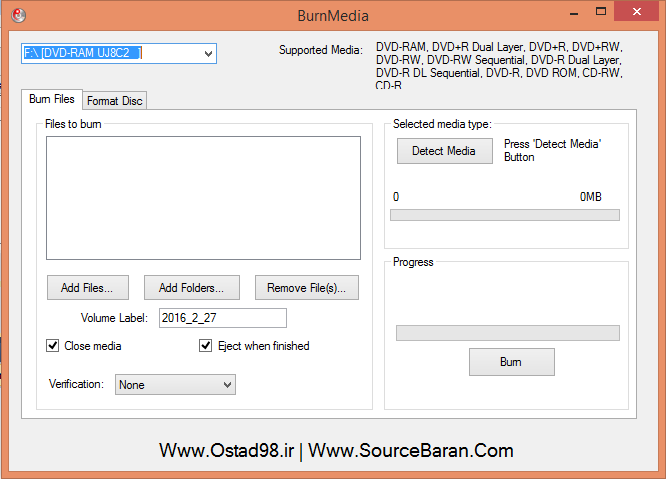Expand the Verification dropdown
666x479 pixels.
175,384
